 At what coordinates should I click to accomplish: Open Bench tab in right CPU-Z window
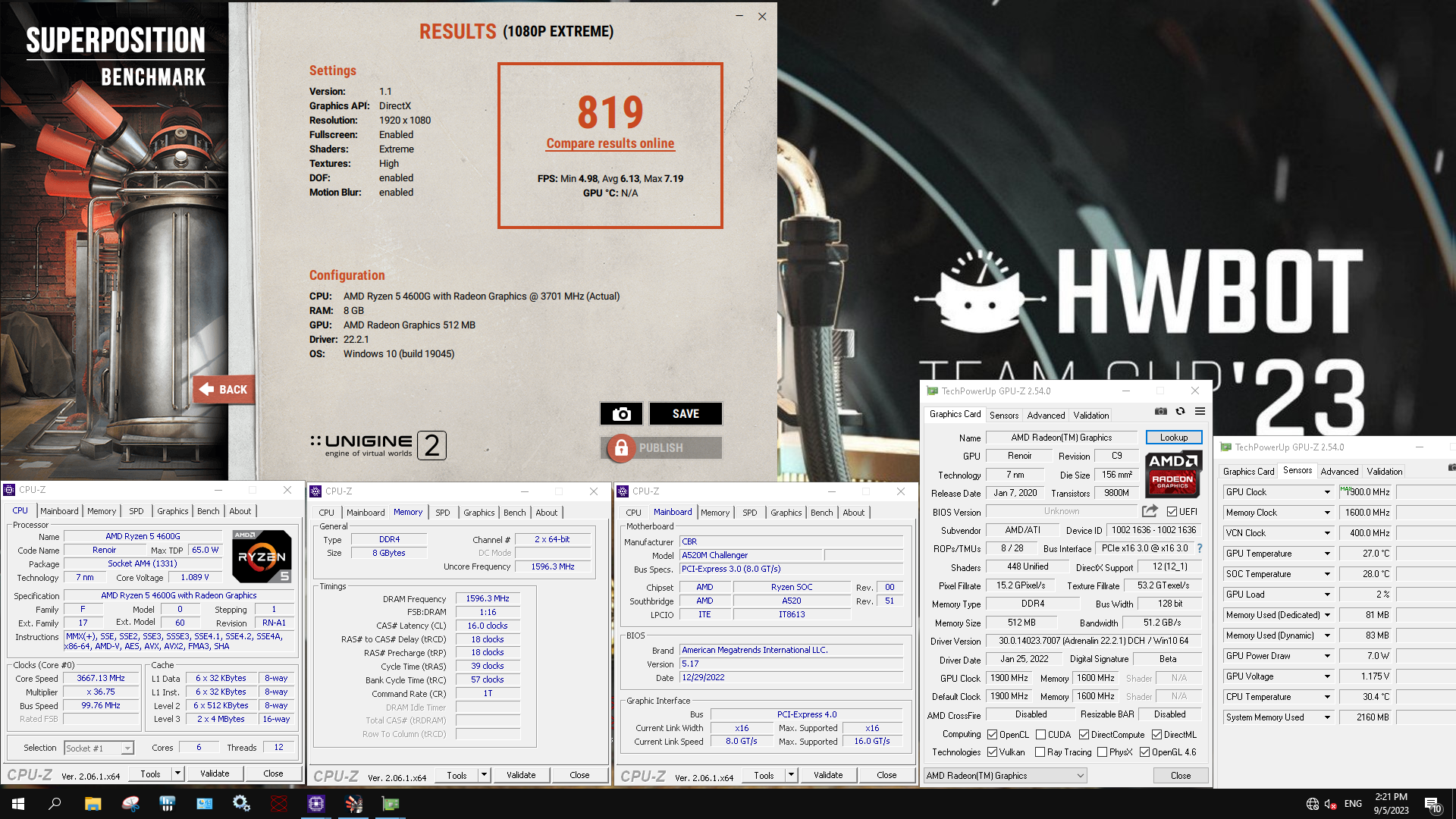point(821,513)
